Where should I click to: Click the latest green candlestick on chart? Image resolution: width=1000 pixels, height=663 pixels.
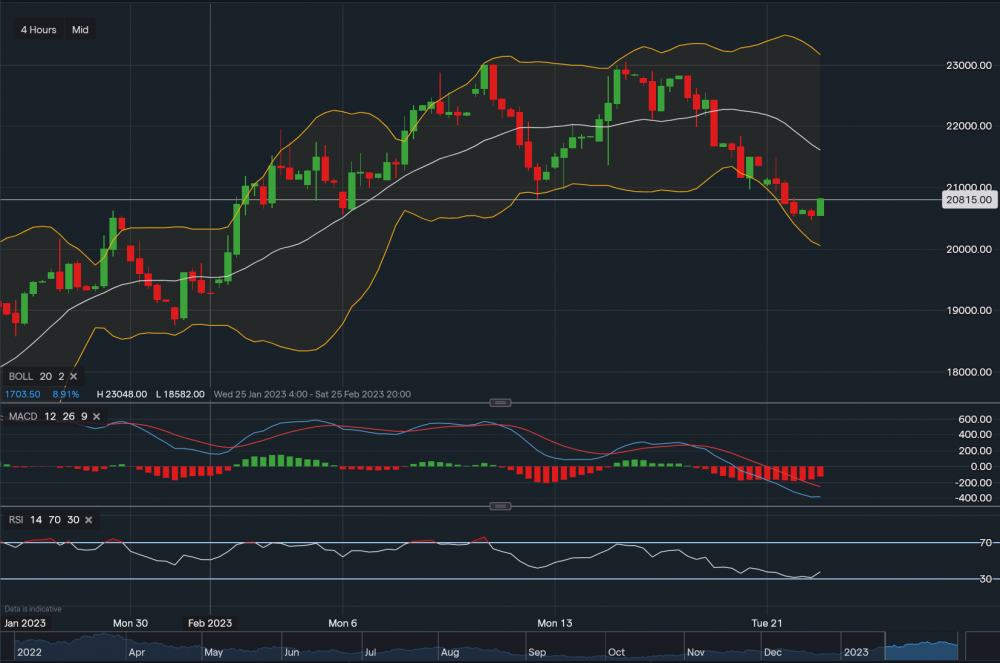[x=821, y=207]
